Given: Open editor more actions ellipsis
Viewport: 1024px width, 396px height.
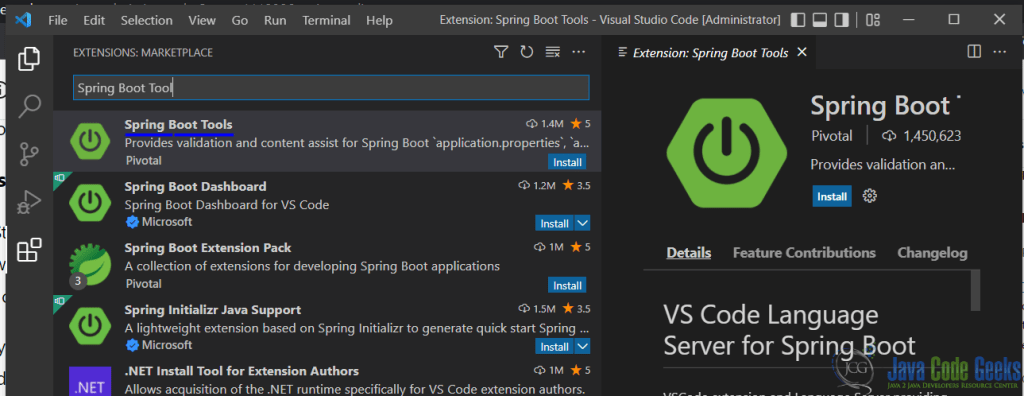Looking at the screenshot, I should click(1000, 52).
